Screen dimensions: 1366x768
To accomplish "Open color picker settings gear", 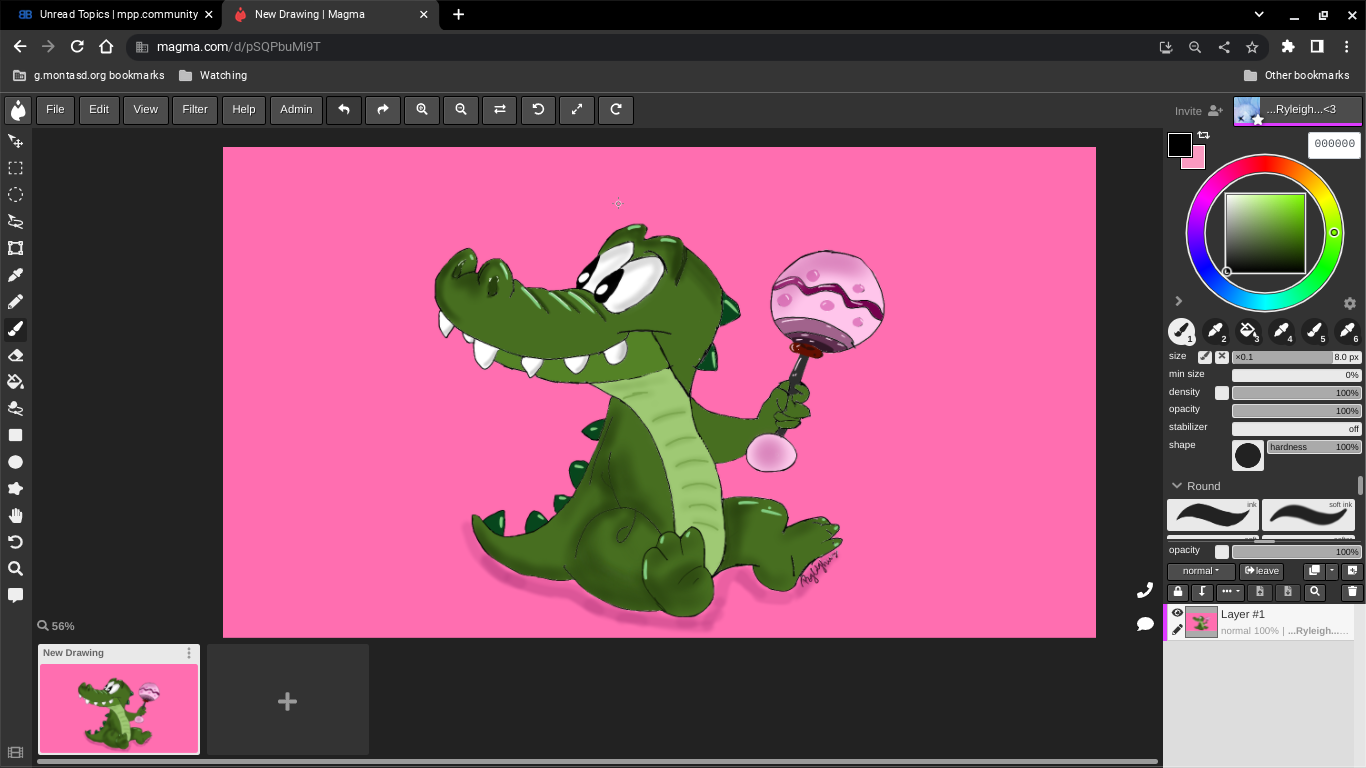I will pyautogui.click(x=1349, y=303).
